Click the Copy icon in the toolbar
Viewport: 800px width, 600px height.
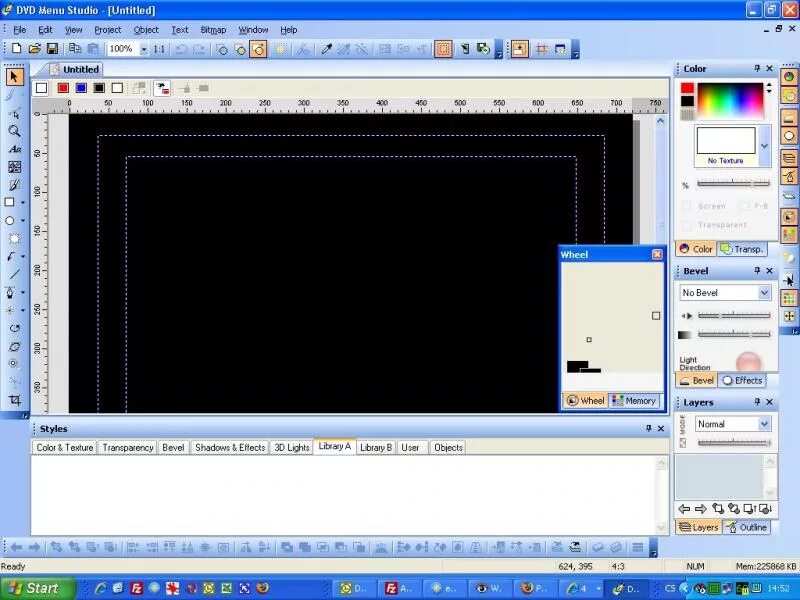[74, 49]
